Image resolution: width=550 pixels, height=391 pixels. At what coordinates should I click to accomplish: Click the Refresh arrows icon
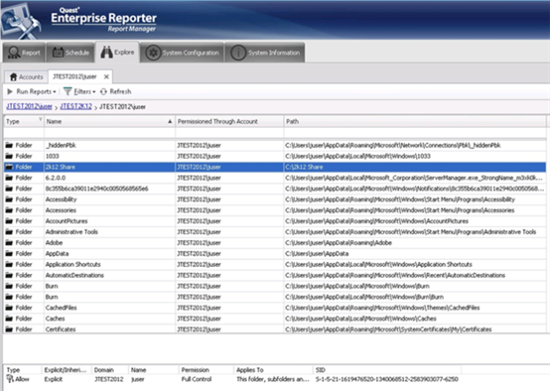103,92
